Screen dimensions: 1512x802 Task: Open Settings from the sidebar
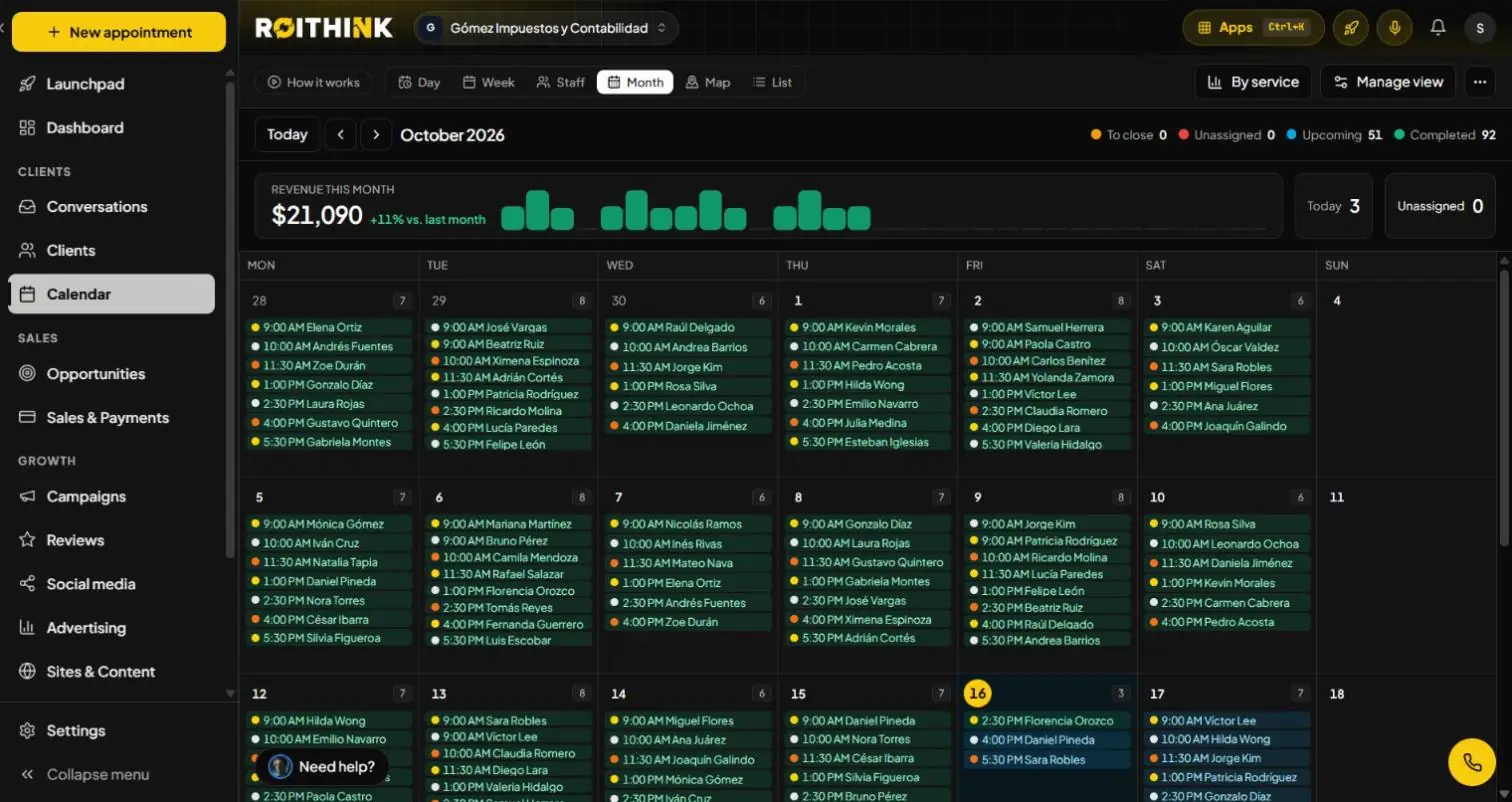point(111,731)
